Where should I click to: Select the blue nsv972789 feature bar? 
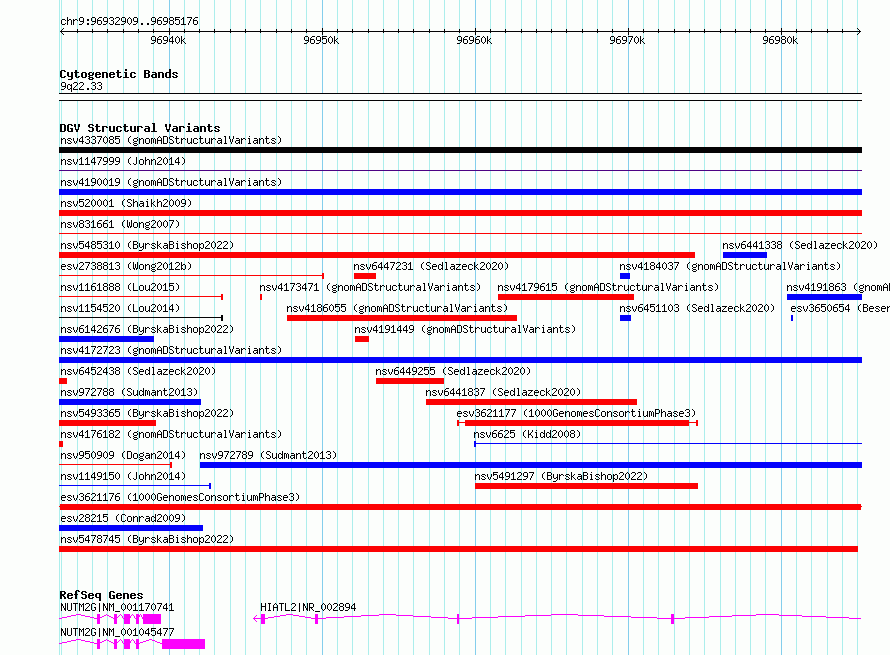pyautogui.click(x=531, y=465)
